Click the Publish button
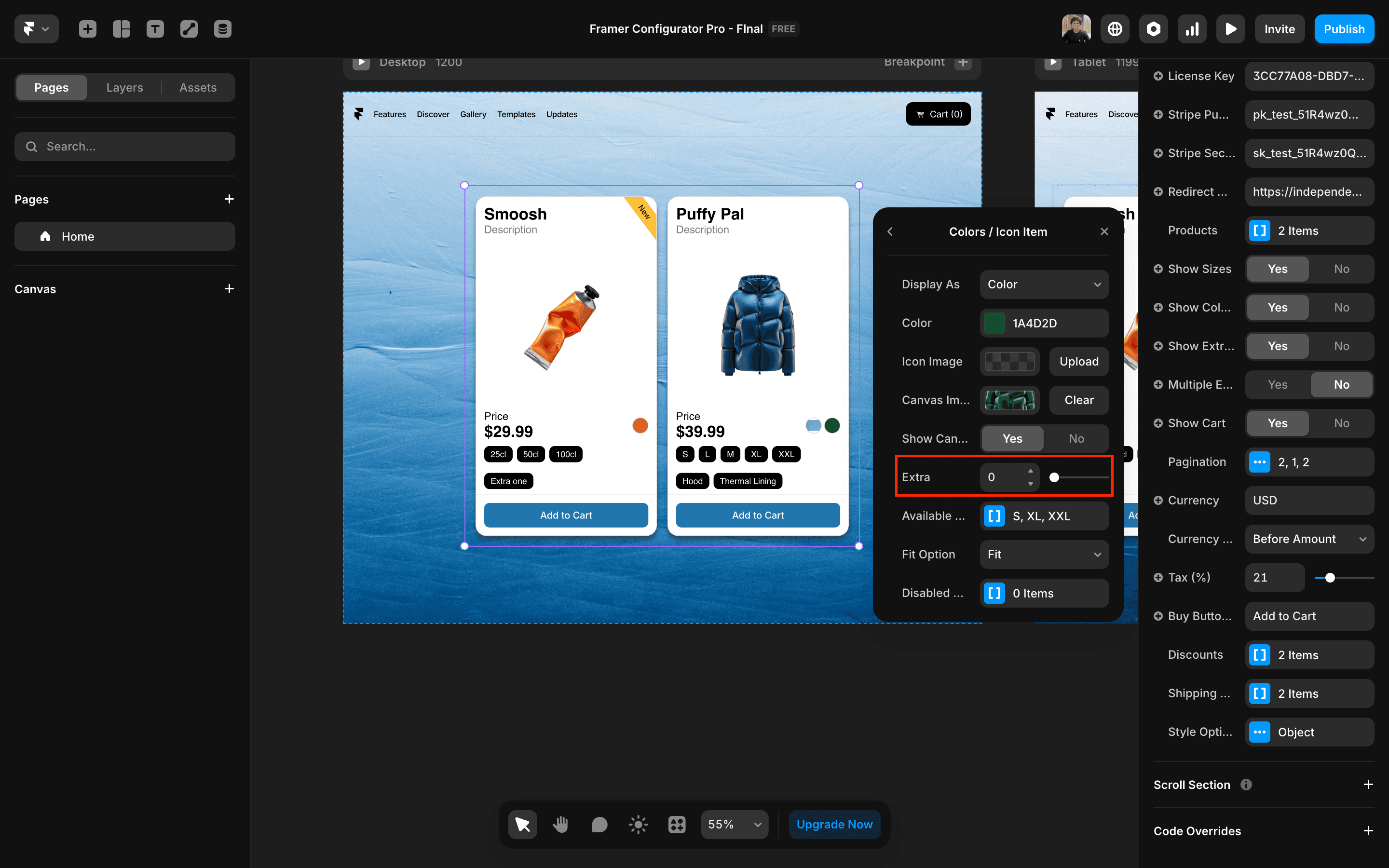 [1344, 29]
